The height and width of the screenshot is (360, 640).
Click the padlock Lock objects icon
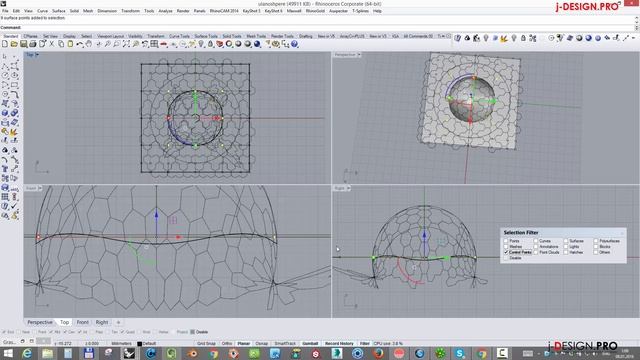(211, 44)
